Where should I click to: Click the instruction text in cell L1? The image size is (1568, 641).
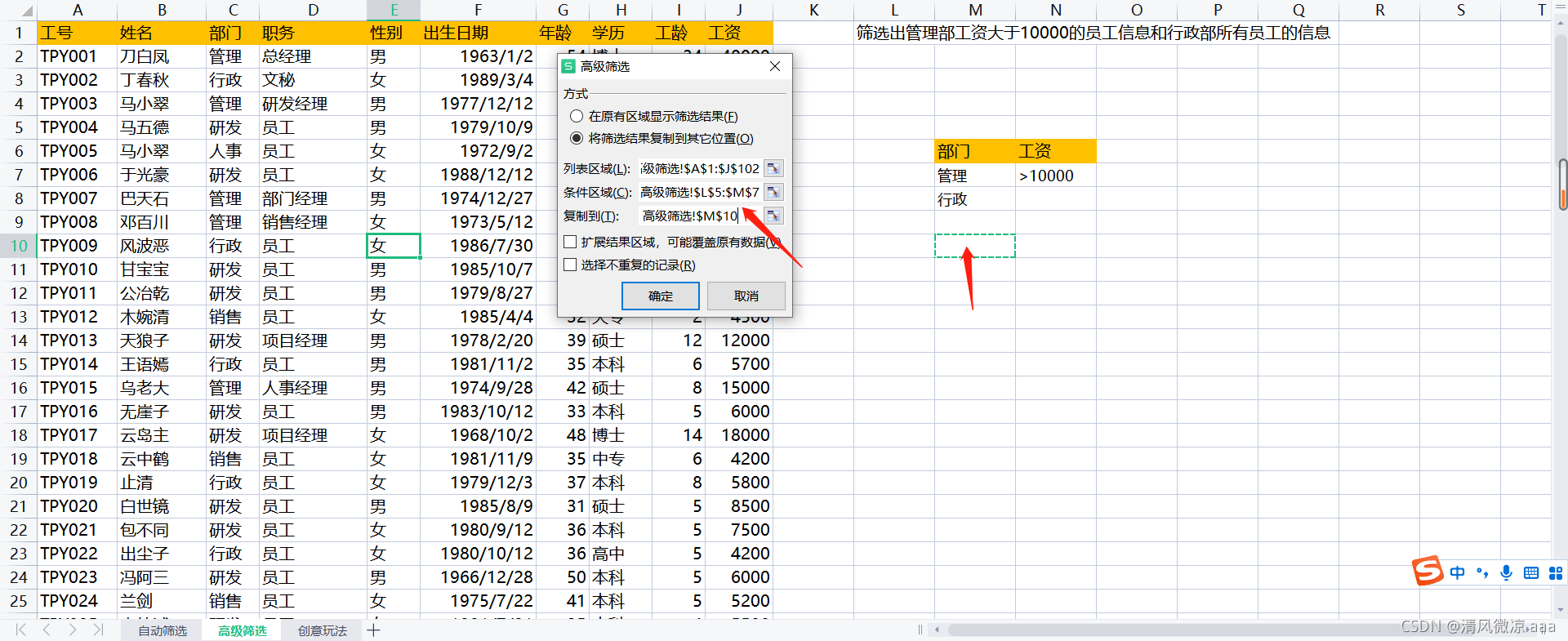1094,33
